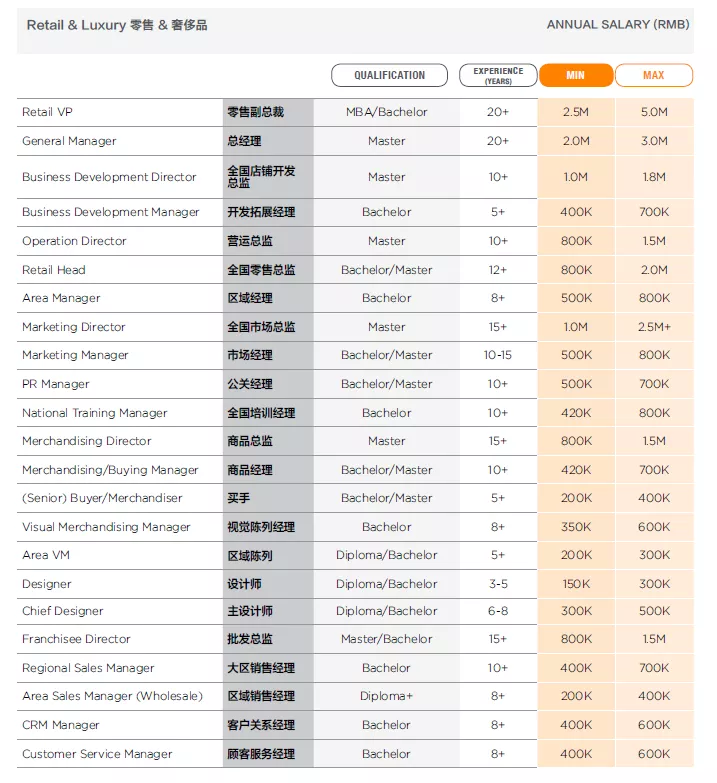Click '6-8' experience for Chief Designer

pyautogui.click(x=498, y=611)
